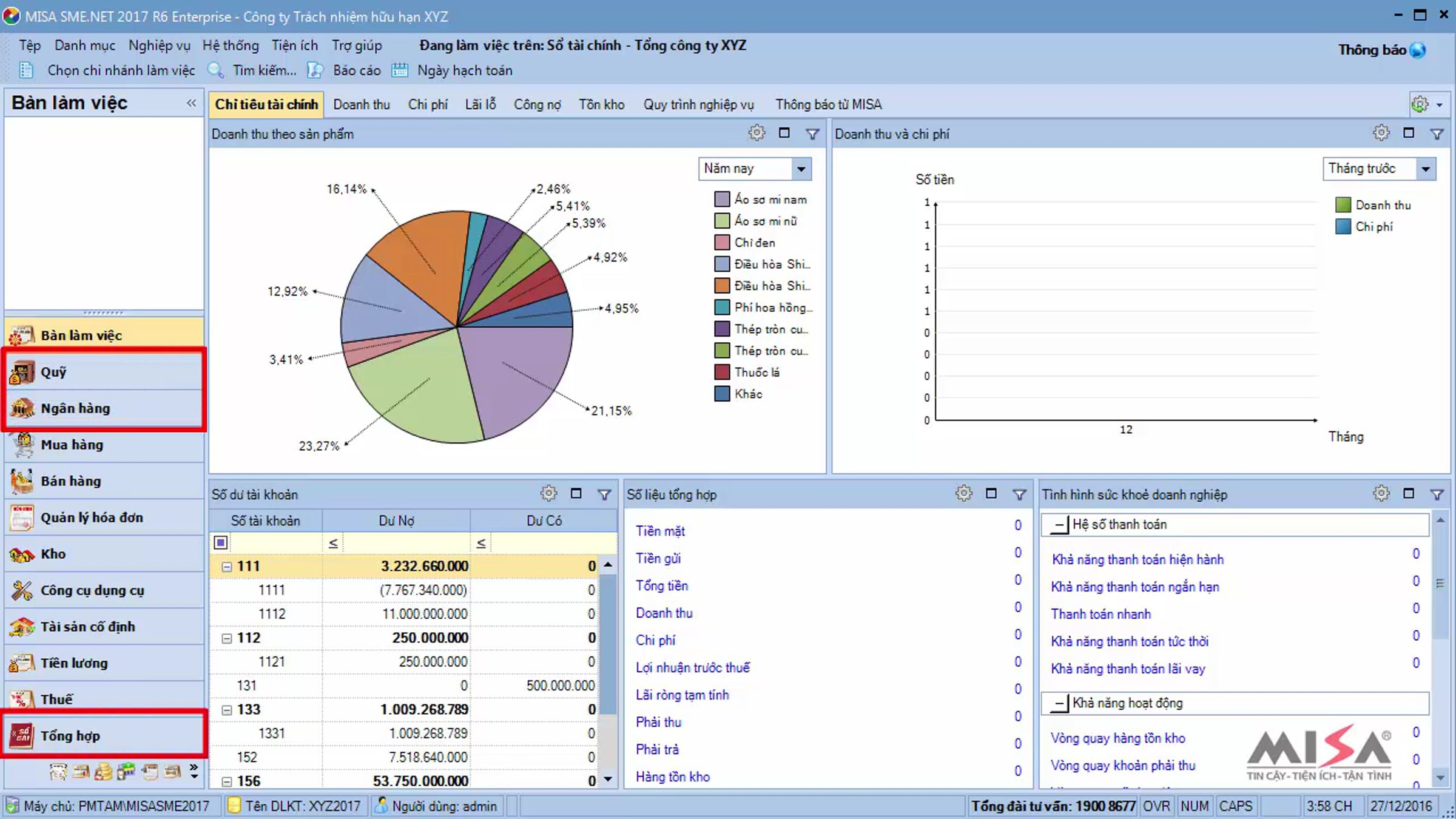Collapse account 156 in the balance table
The height and width of the screenshot is (819, 1456).
226,781
